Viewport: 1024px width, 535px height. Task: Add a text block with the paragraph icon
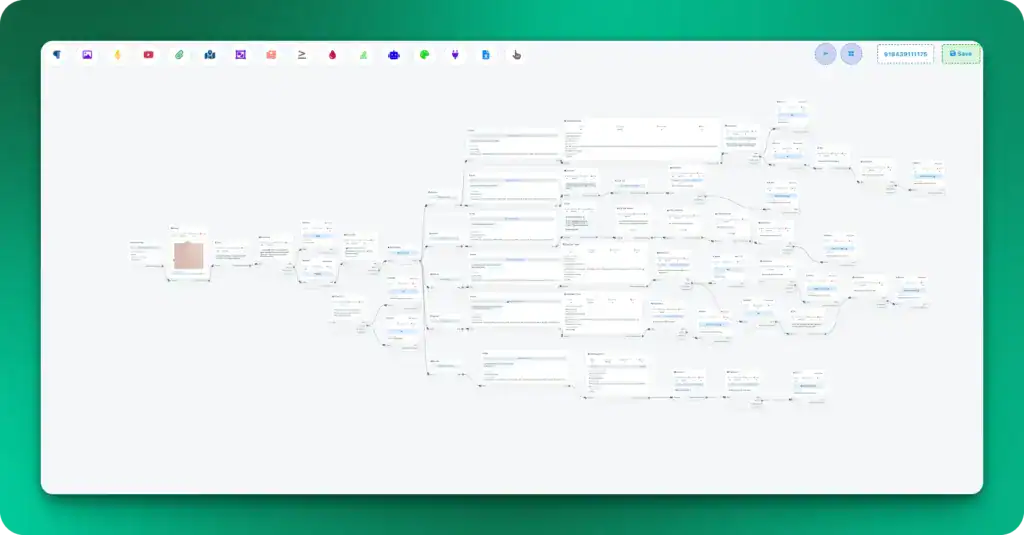pyautogui.click(x=57, y=55)
